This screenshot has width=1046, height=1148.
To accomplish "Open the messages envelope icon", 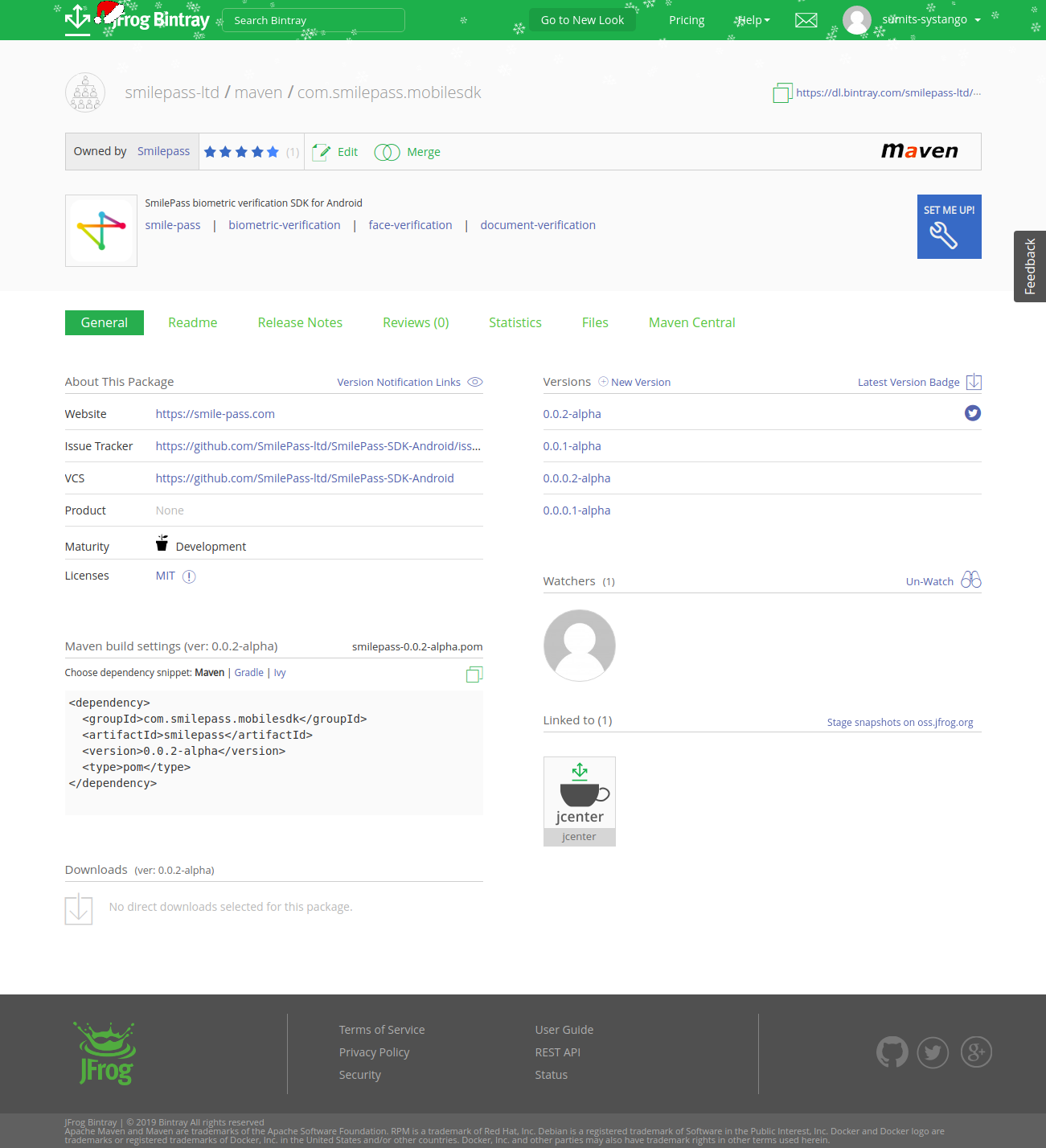I will click(x=806, y=20).
